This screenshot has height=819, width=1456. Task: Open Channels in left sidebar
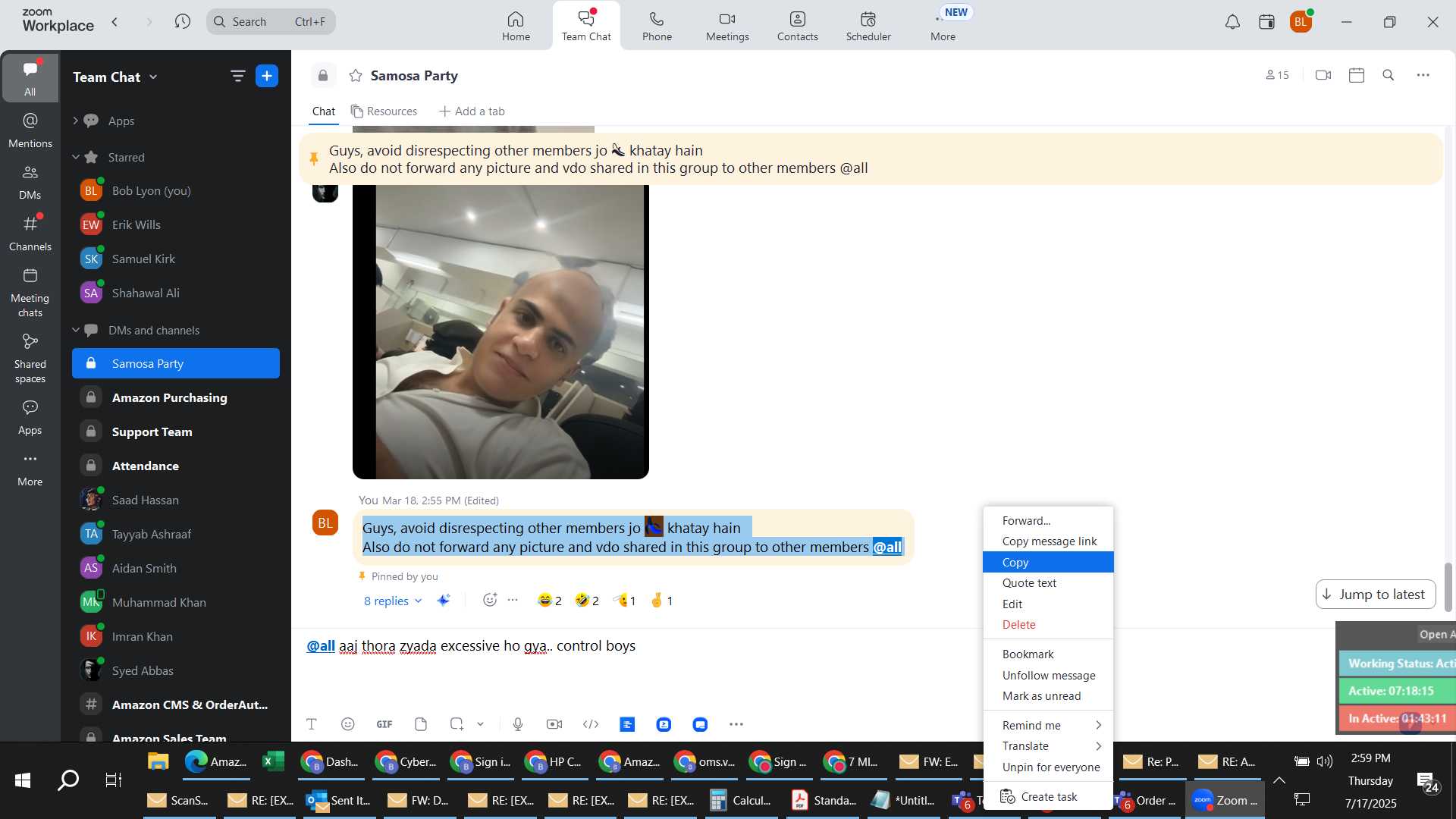[x=30, y=234]
